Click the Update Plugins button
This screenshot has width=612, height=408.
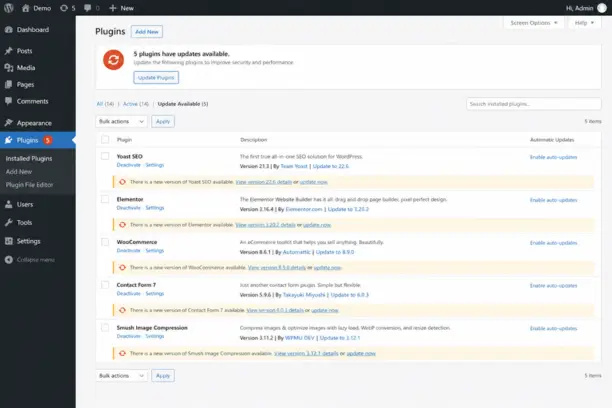156,77
